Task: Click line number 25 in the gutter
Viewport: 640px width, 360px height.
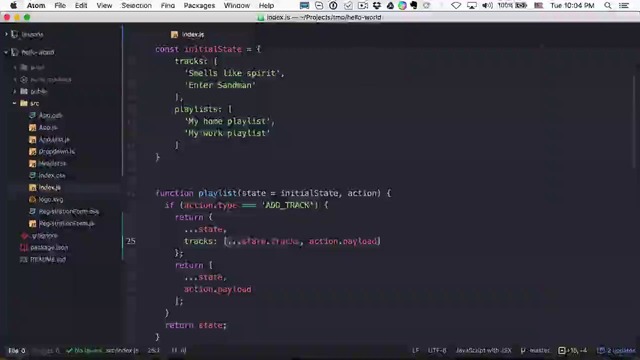Action: (x=131, y=241)
